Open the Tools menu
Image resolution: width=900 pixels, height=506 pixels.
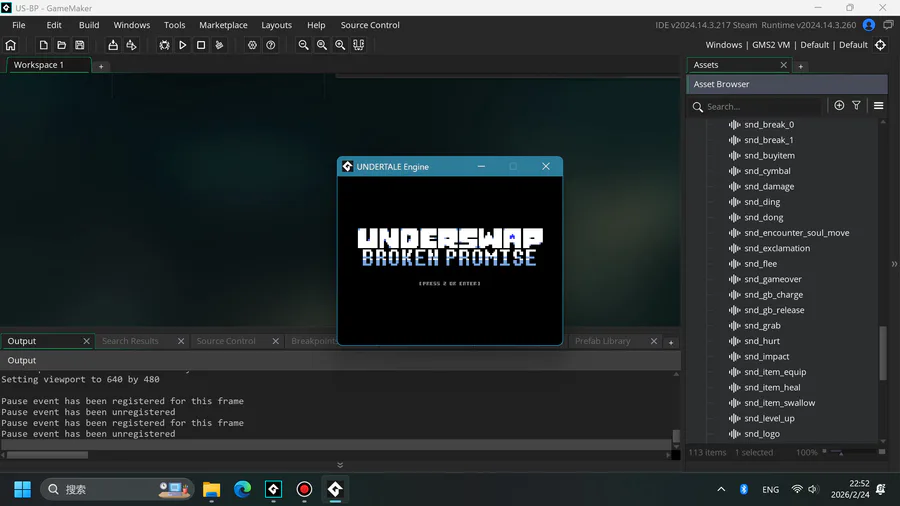(174, 25)
